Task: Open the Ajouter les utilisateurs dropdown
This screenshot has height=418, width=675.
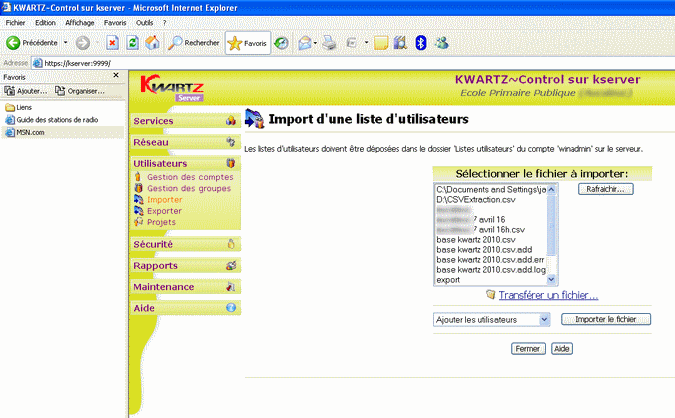Action: click(x=492, y=320)
